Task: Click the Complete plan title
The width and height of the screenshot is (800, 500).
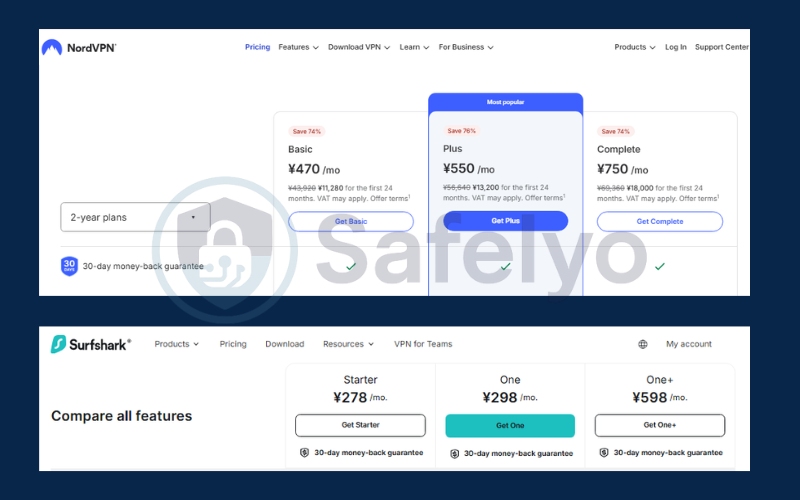Action: pyautogui.click(x=618, y=149)
